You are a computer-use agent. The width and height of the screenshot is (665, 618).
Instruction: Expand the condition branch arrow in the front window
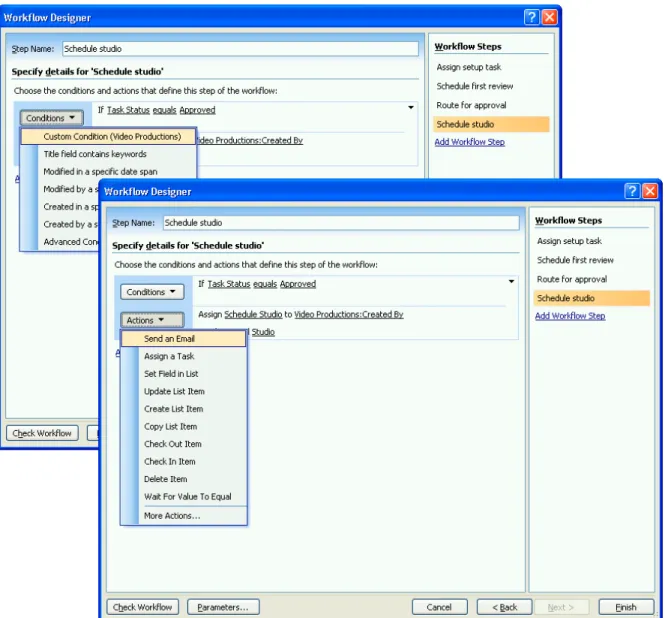click(x=511, y=282)
